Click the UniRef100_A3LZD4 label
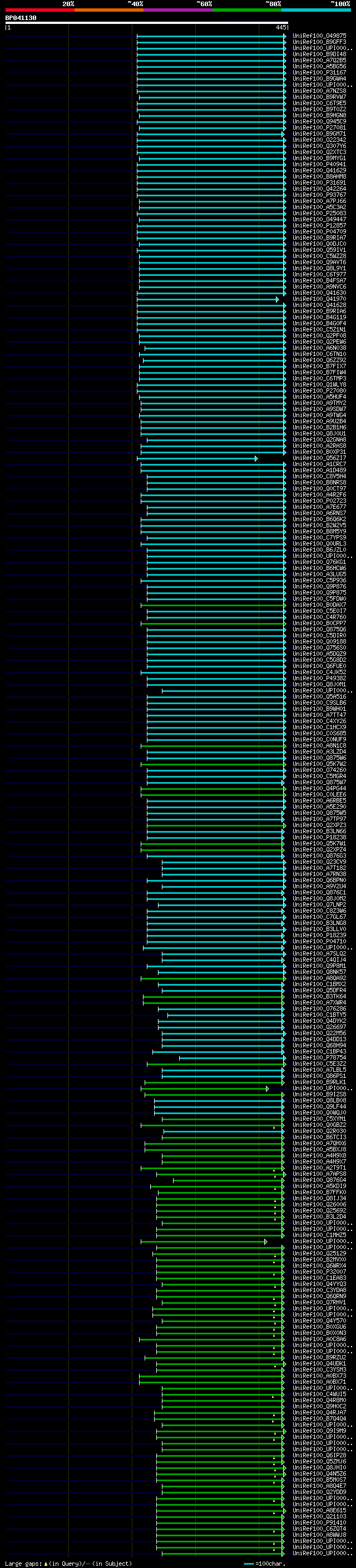Viewport: 356px width, 1568px height. point(319,752)
